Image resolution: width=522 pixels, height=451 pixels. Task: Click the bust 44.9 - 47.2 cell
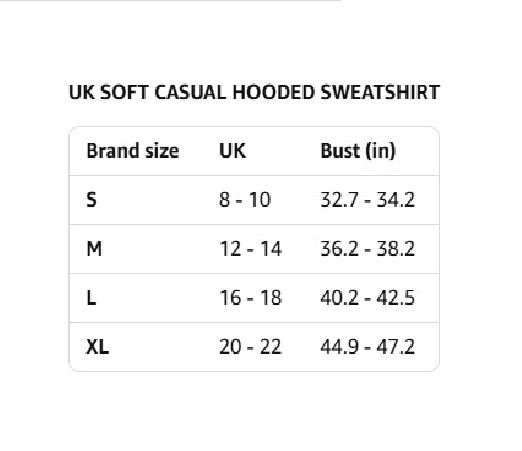tap(367, 347)
